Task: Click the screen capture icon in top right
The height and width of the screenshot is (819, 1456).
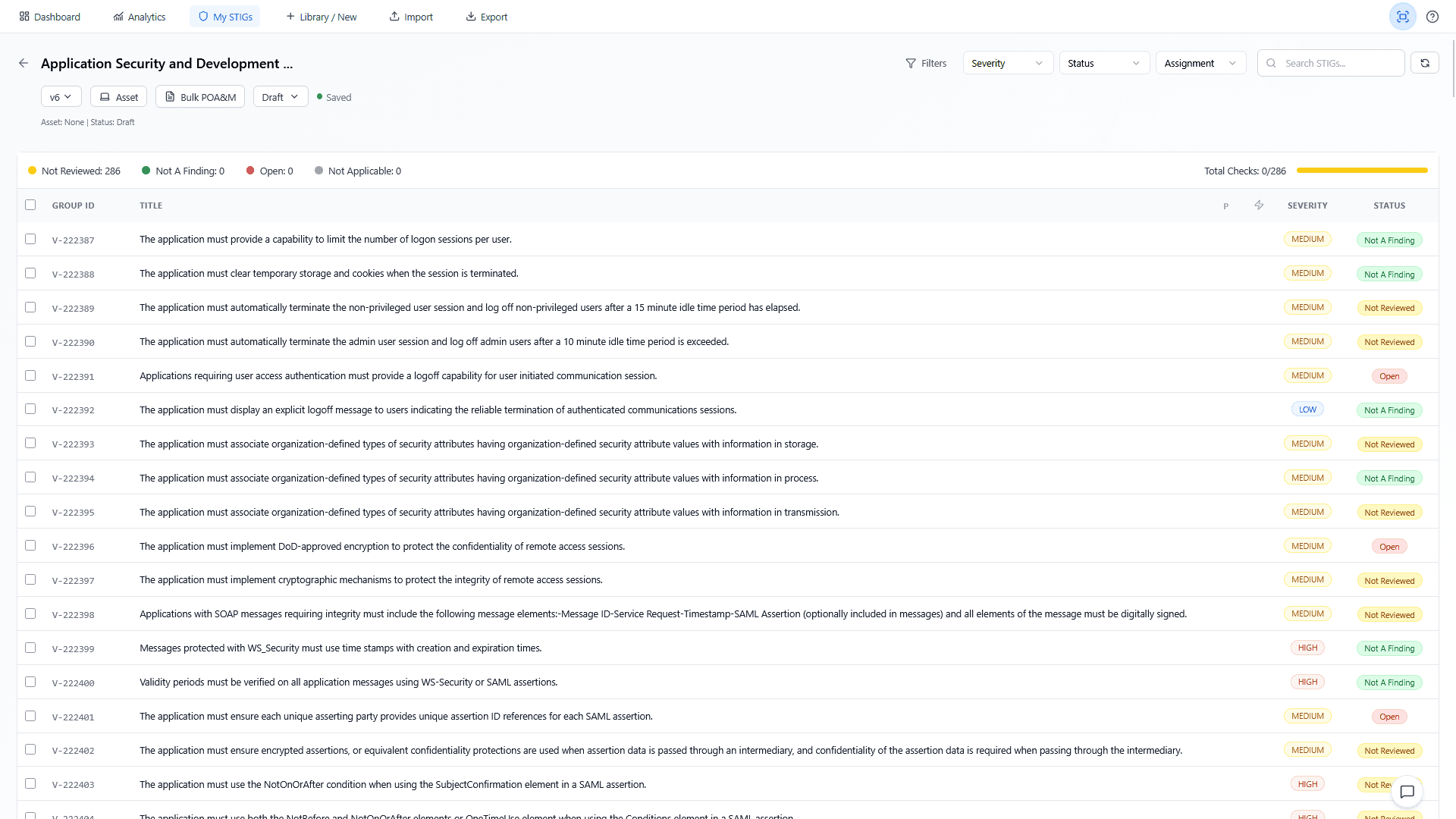Action: [1403, 16]
